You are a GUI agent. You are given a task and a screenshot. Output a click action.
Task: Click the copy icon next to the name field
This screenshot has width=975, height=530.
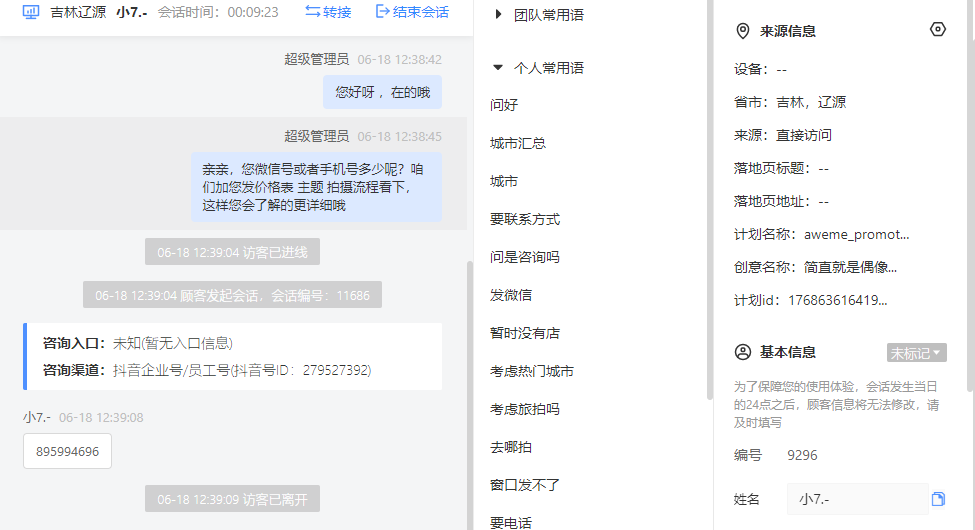(x=938, y=499)
